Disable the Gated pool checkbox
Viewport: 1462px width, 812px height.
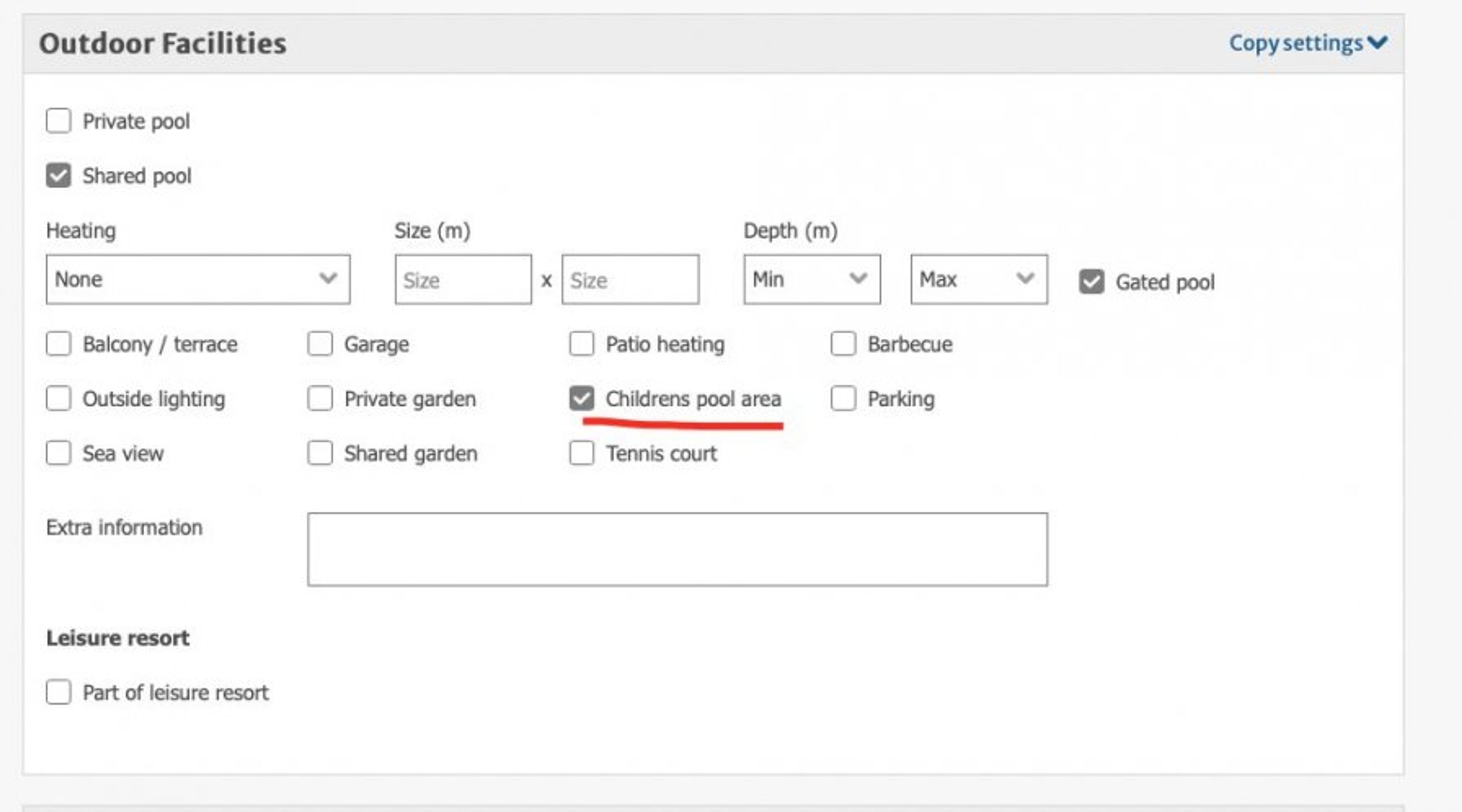(1091, 282)
